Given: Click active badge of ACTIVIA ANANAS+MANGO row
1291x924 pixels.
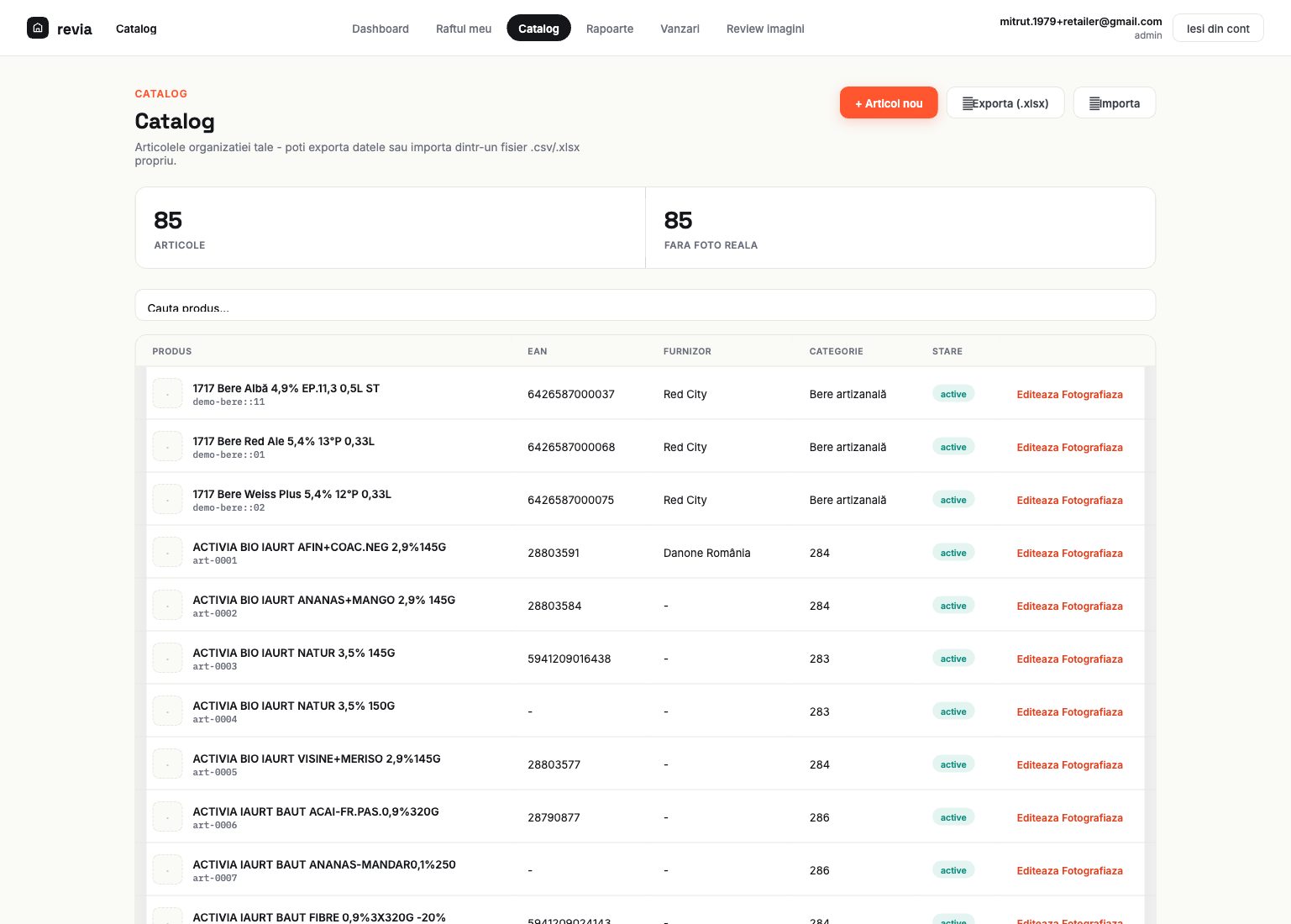Looking at the screenshot, I should pyautogui.click(x=953, y=606).
